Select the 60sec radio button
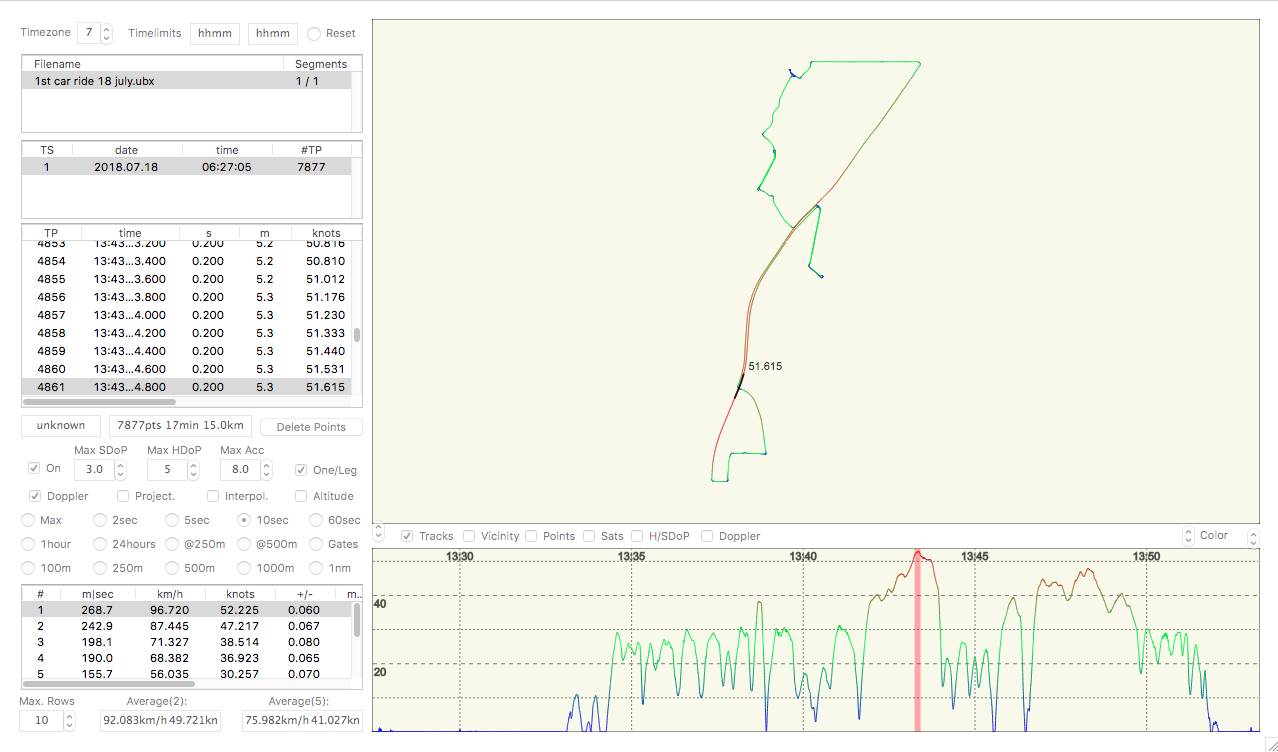Image resolution: width=1278 pixels, height=752 pixels. click(x=317, y=520)
